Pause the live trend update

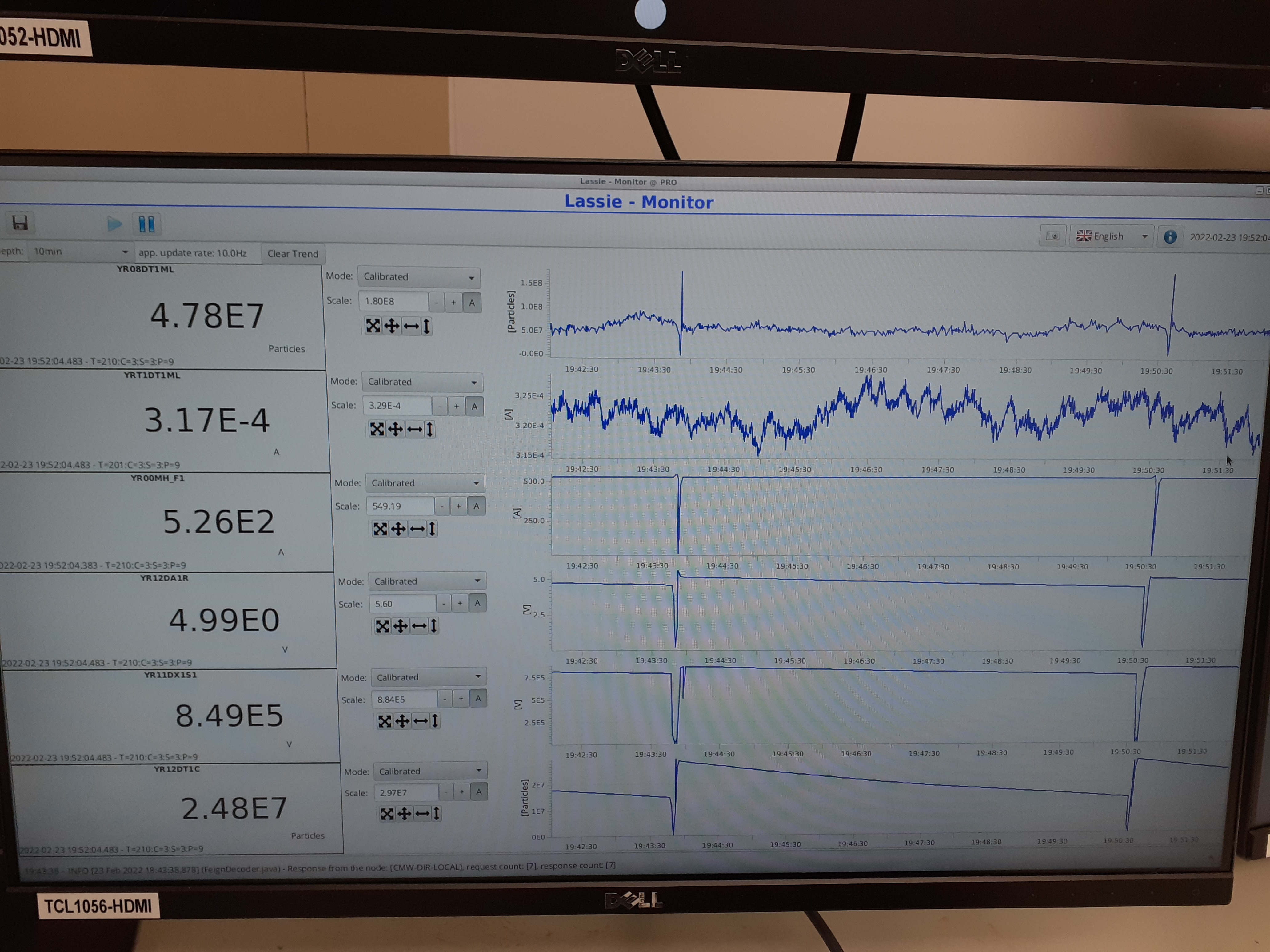tap(146, 224)
